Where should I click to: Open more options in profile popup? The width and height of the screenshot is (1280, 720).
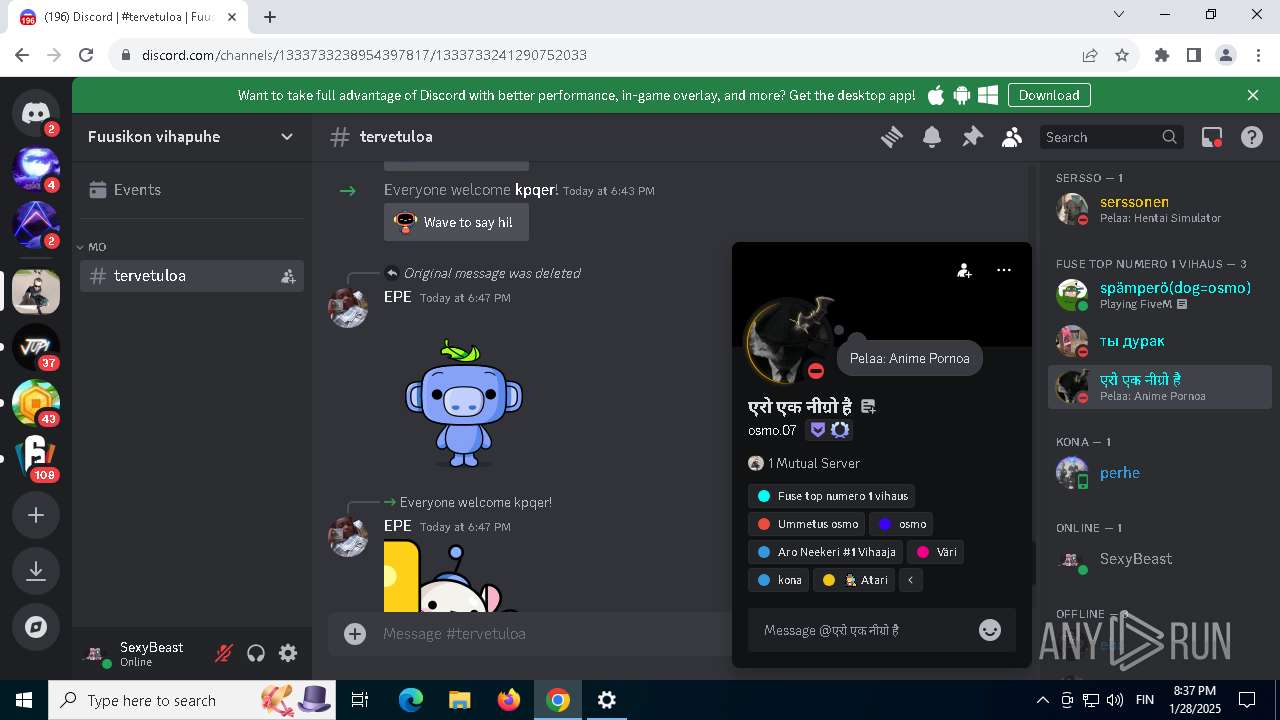pos(1004,270)
